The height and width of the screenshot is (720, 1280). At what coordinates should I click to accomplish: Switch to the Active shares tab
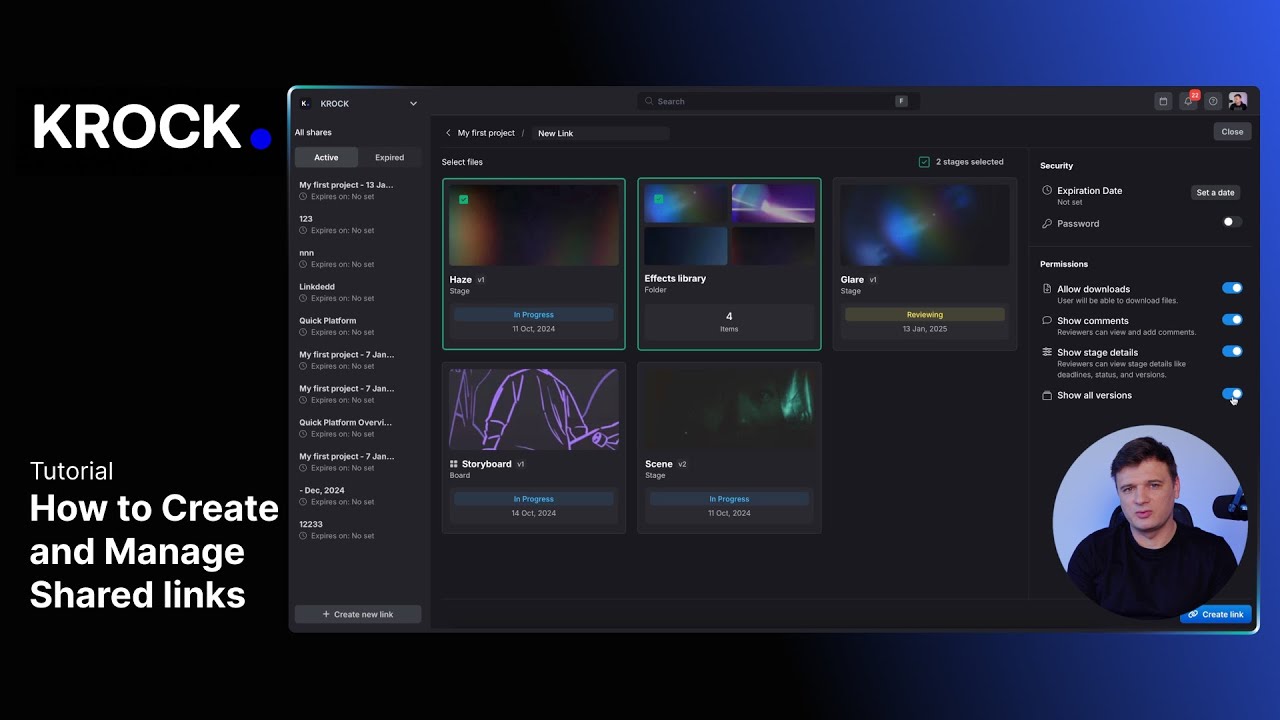click(x=326, y=157)
